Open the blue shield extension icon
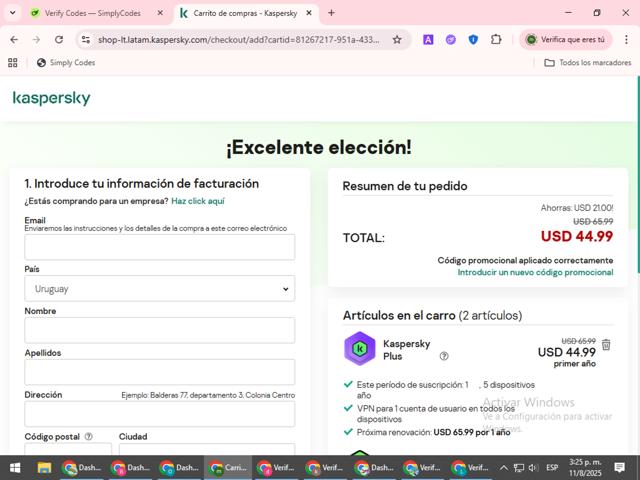 coord(473,40)
